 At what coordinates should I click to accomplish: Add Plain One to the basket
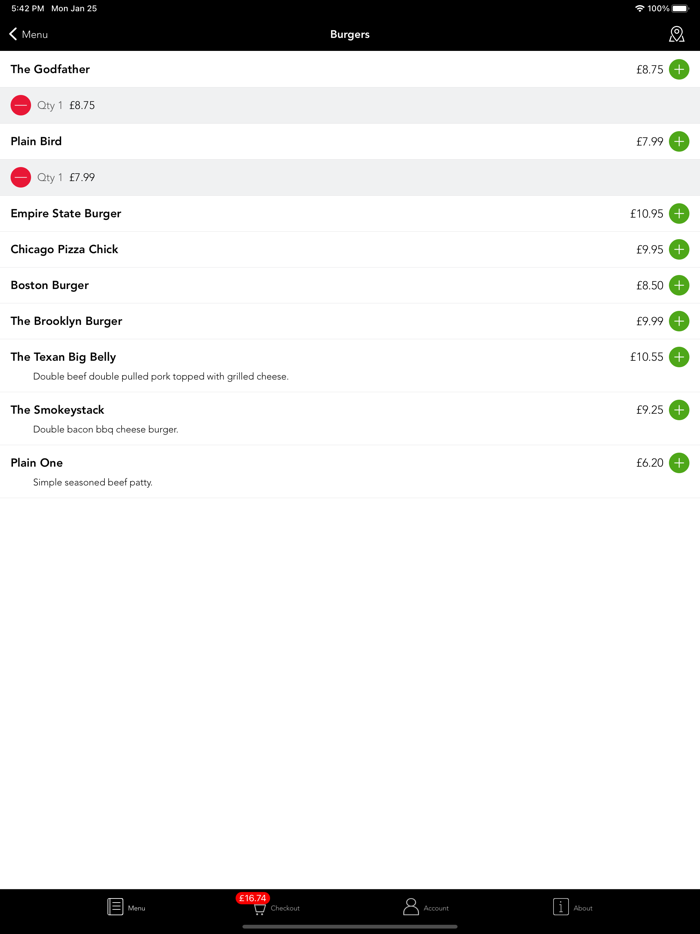679,463
